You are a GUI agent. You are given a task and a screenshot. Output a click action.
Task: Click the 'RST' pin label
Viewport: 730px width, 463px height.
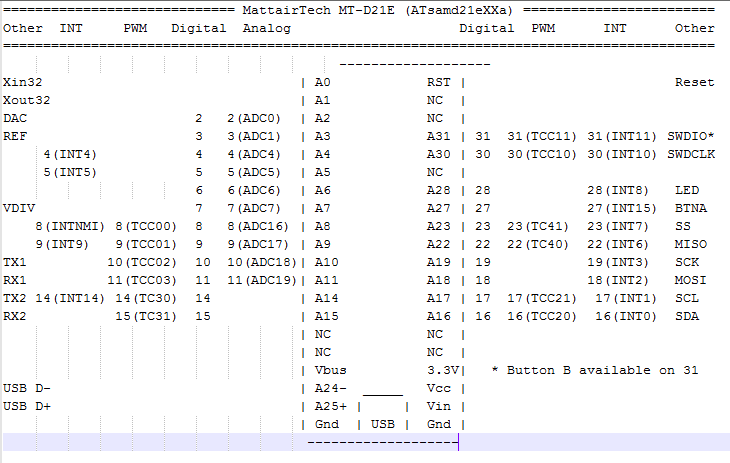[439, 82]
